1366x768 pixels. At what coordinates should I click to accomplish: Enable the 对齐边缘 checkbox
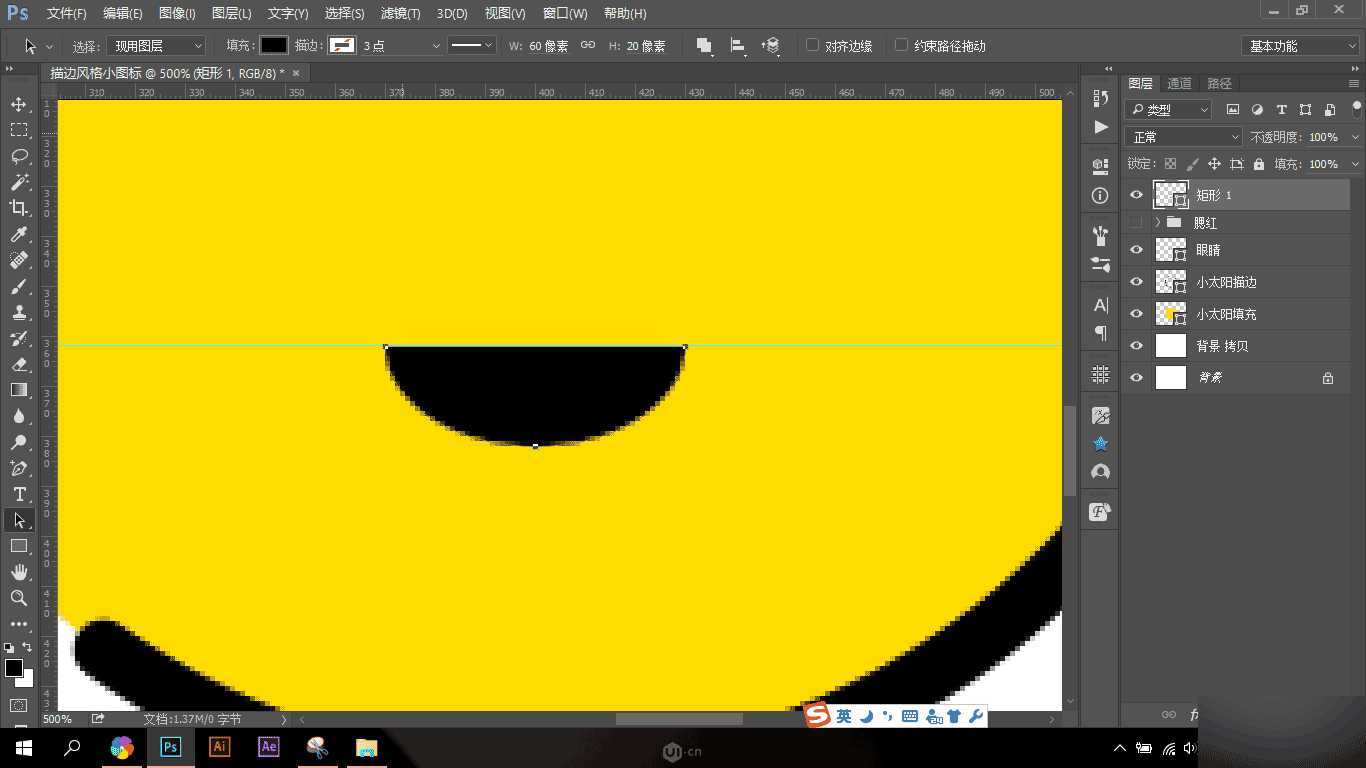pos(813,45)
